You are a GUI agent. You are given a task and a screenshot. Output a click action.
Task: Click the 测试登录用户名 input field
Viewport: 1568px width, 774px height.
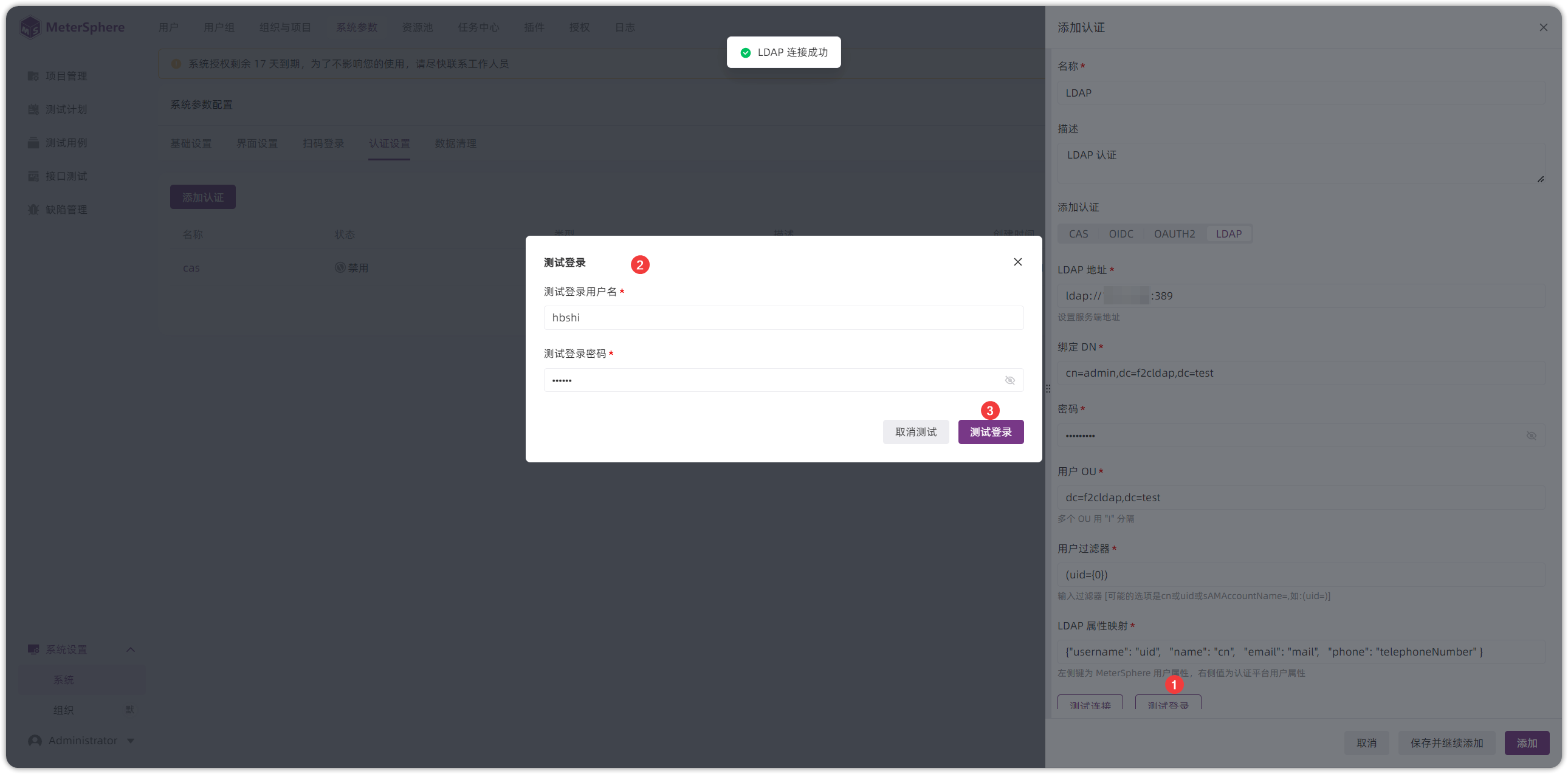tap(783, 318)
